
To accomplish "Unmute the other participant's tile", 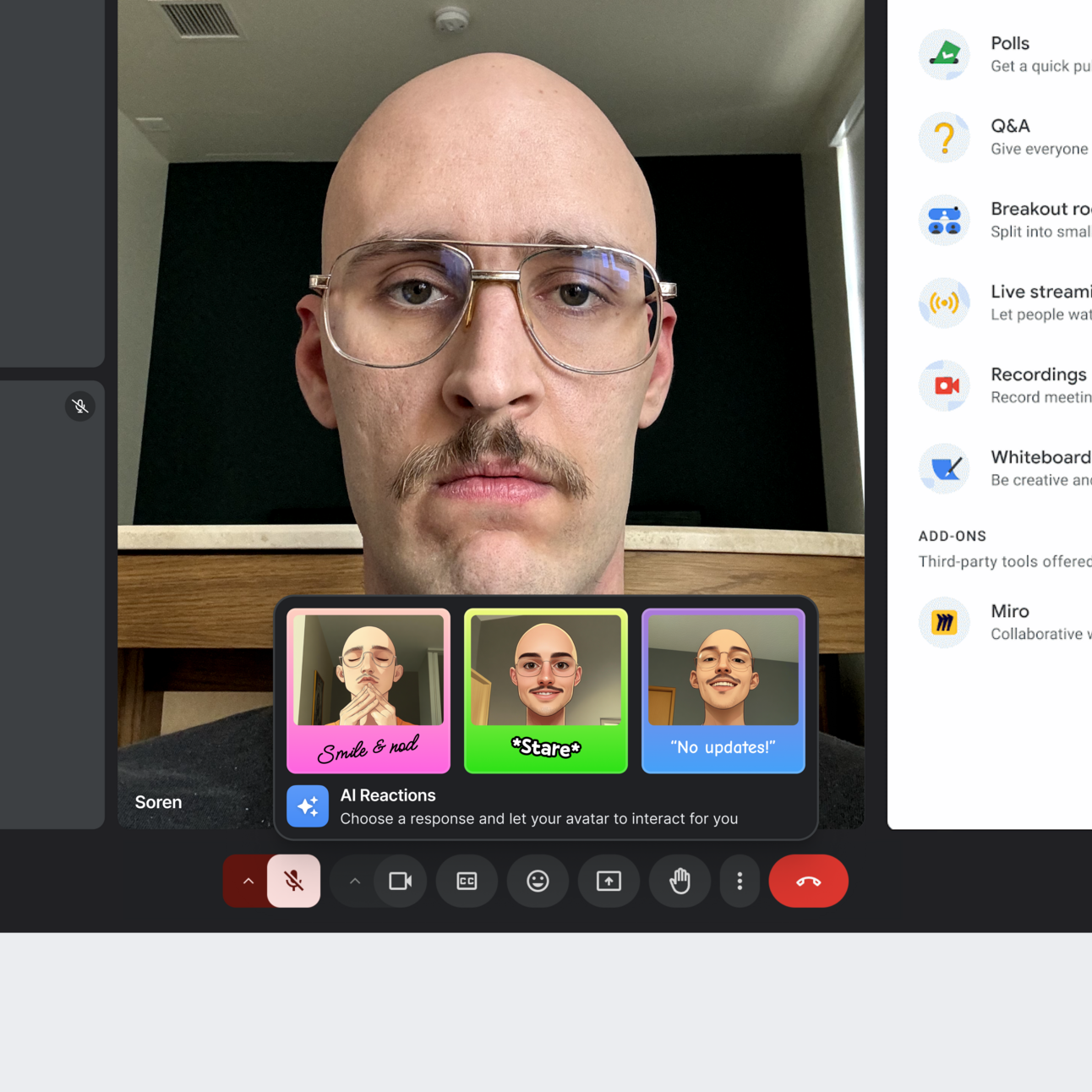I will tap(80, 407).
